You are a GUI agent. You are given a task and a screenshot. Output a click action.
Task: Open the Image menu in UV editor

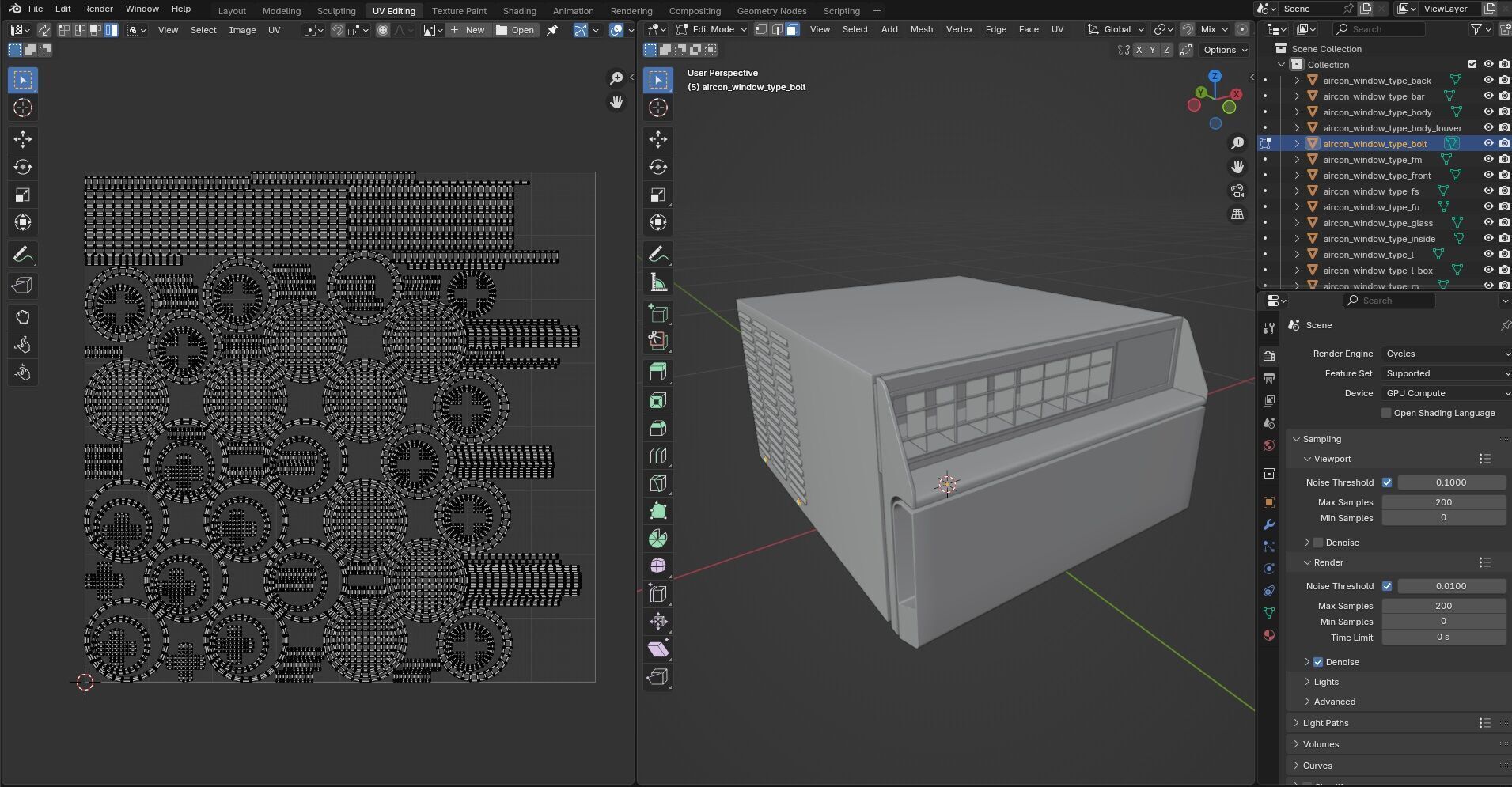tap(242, 30)
